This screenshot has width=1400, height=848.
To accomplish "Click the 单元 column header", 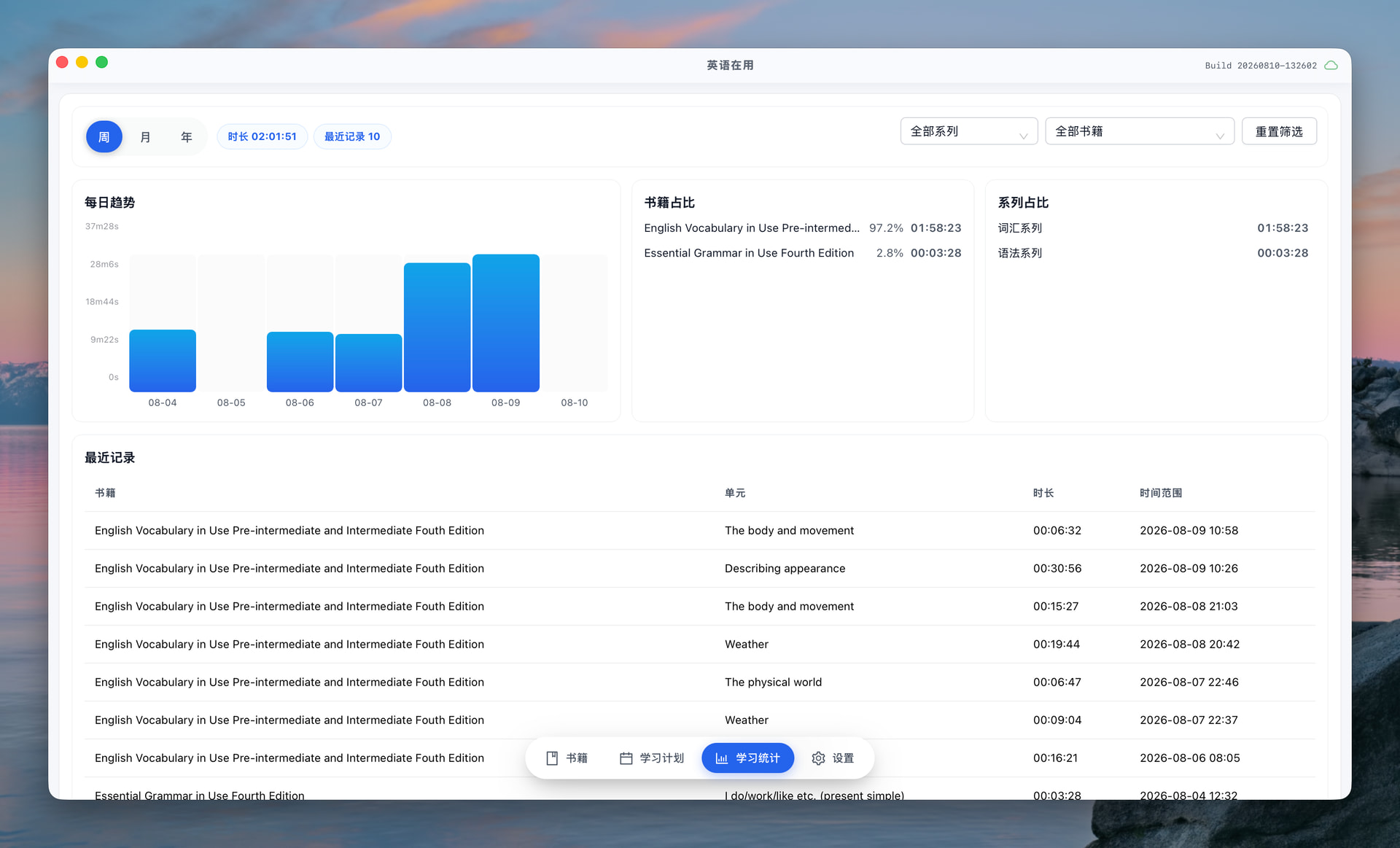I will click(x=735, y=493).
